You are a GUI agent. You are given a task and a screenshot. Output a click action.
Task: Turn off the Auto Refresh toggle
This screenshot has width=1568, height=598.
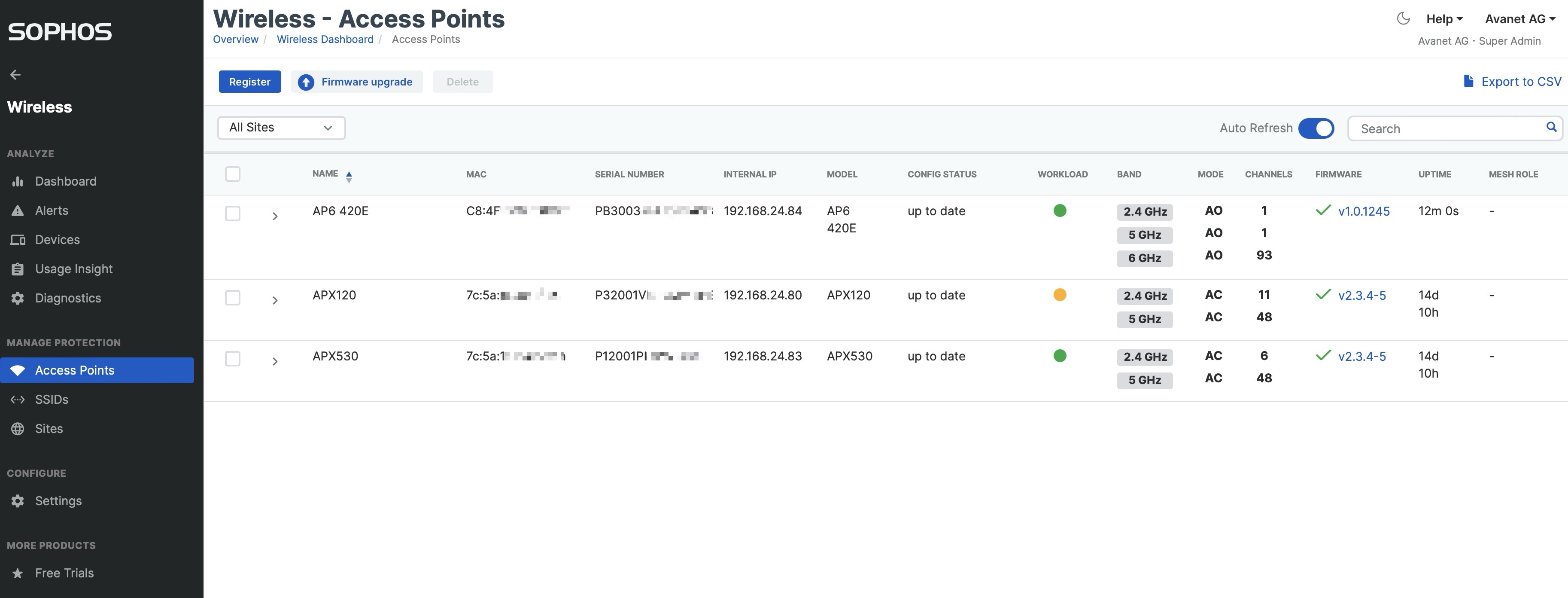pos(1316,128)
